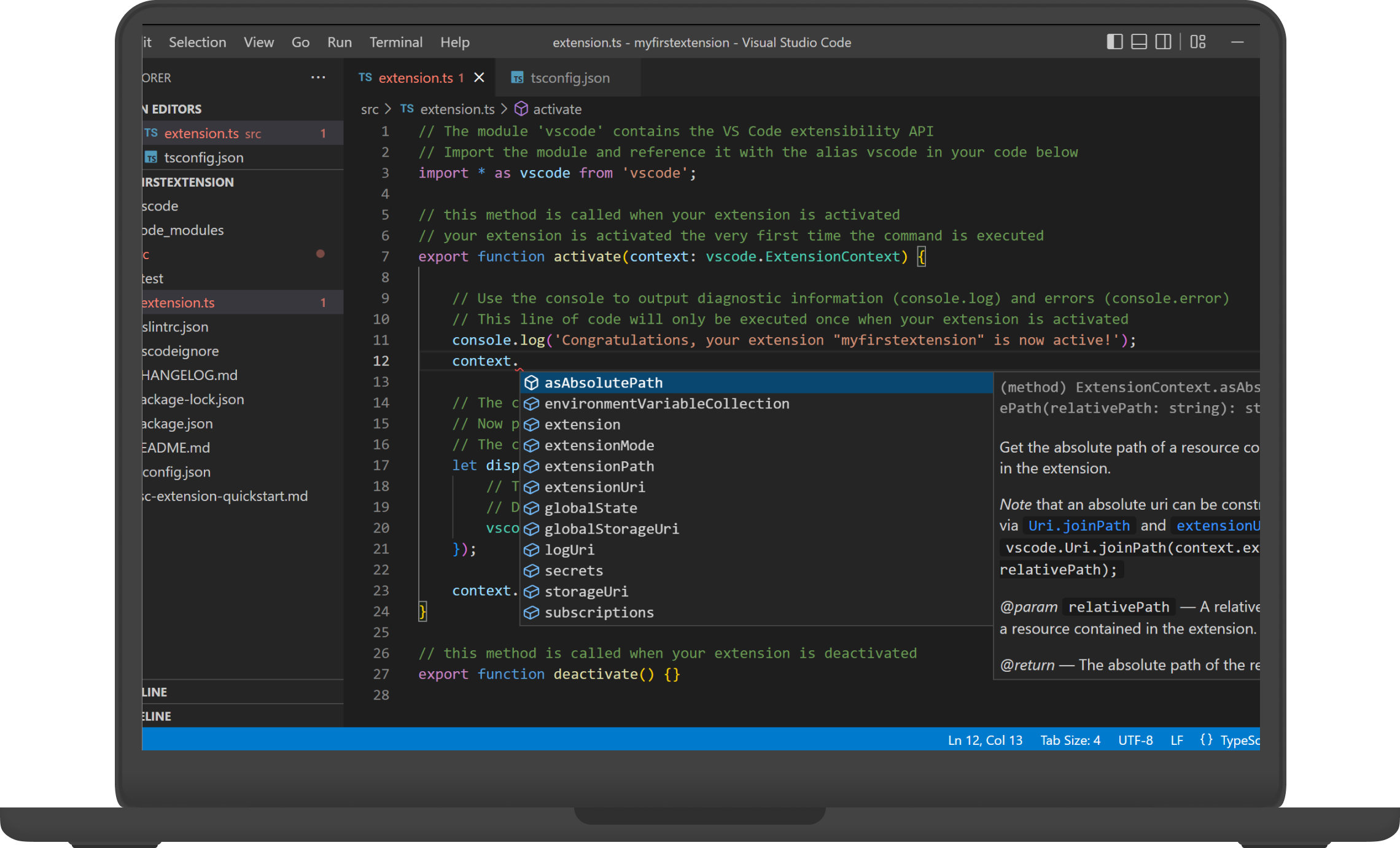Viewport: 1400px width, 848px height.
Task: Expand the node_modules folder
Action: pos(242,230)
